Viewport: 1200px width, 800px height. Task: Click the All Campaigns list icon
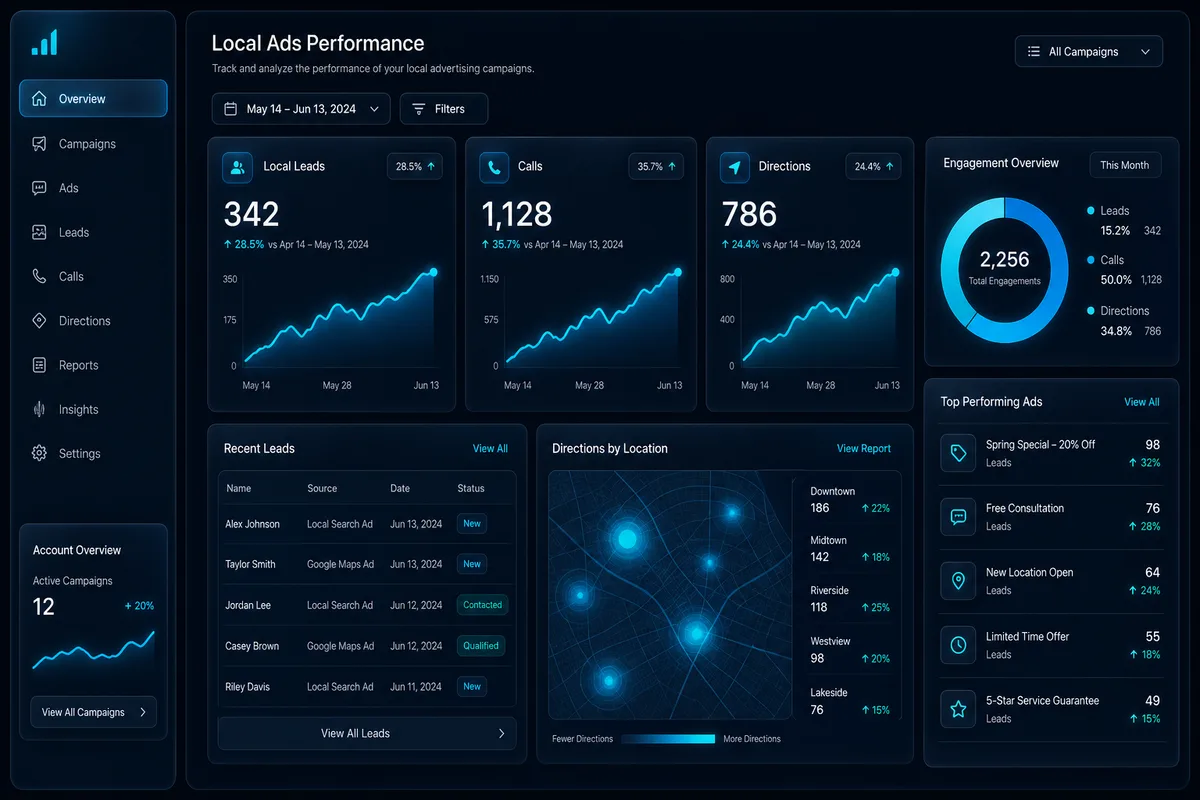(x=1033, y=52)
